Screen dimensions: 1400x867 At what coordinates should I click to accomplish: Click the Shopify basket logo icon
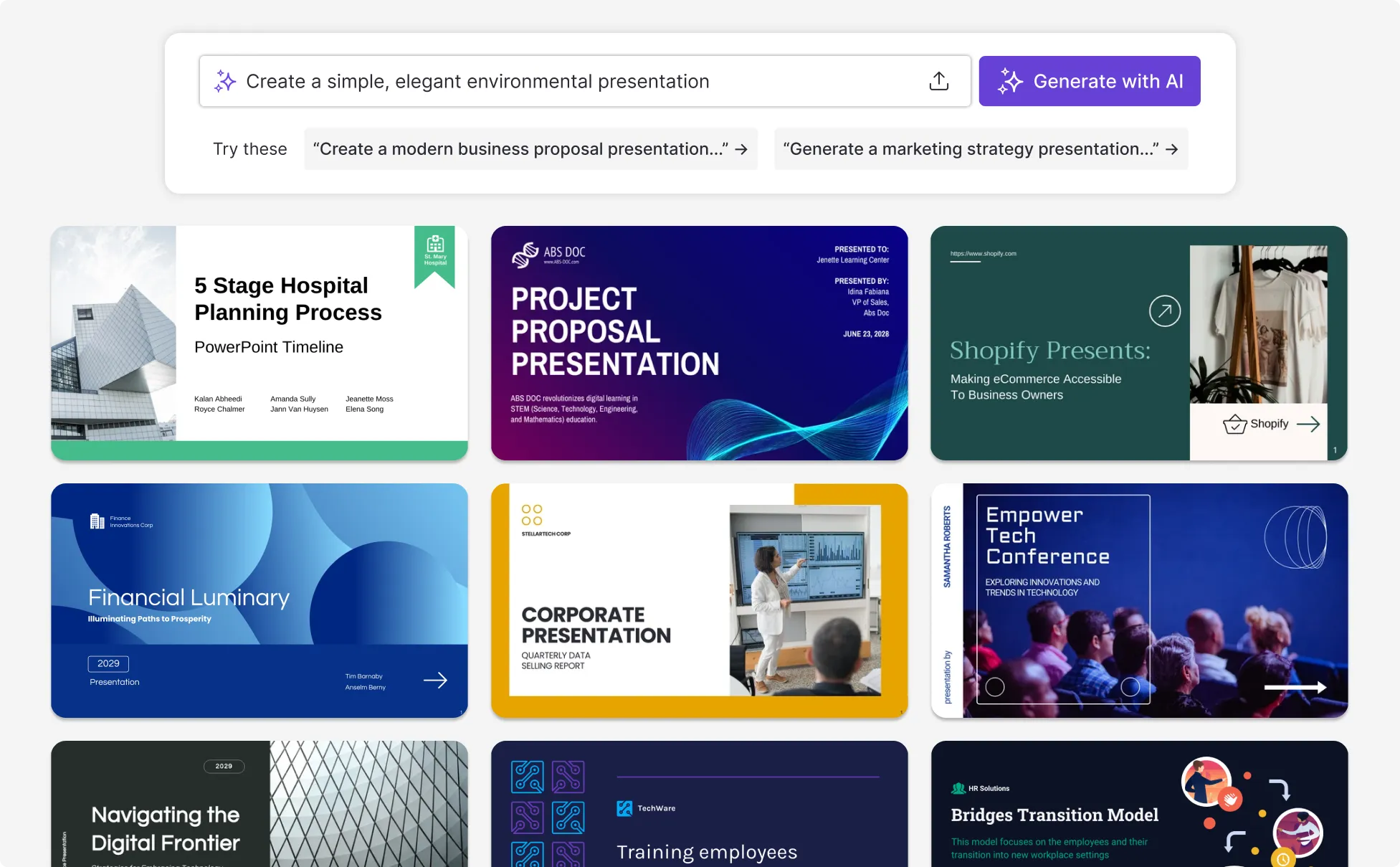[1234, 424]
